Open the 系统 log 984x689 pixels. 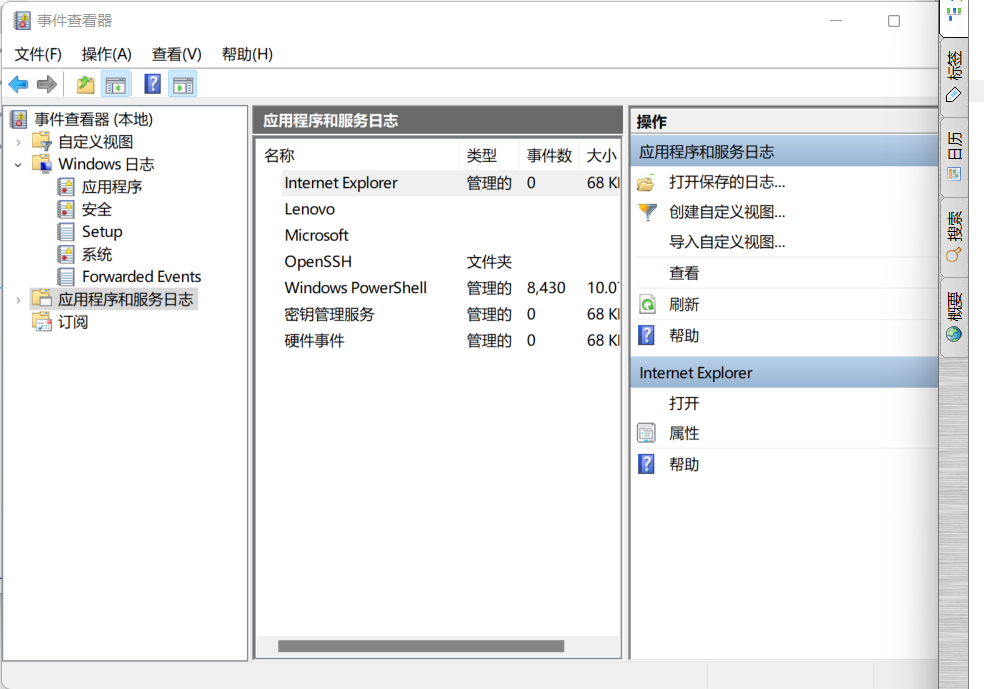97,254
